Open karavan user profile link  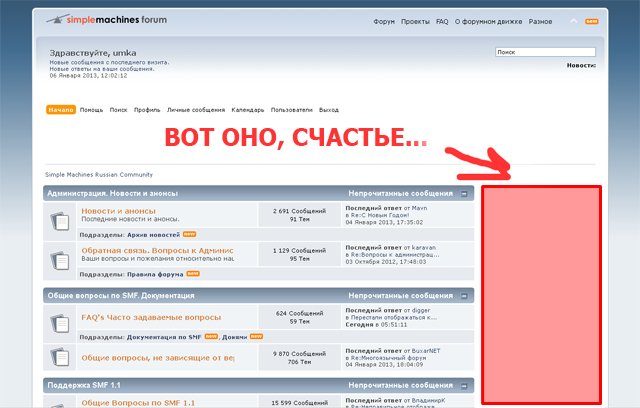point(424,248)
